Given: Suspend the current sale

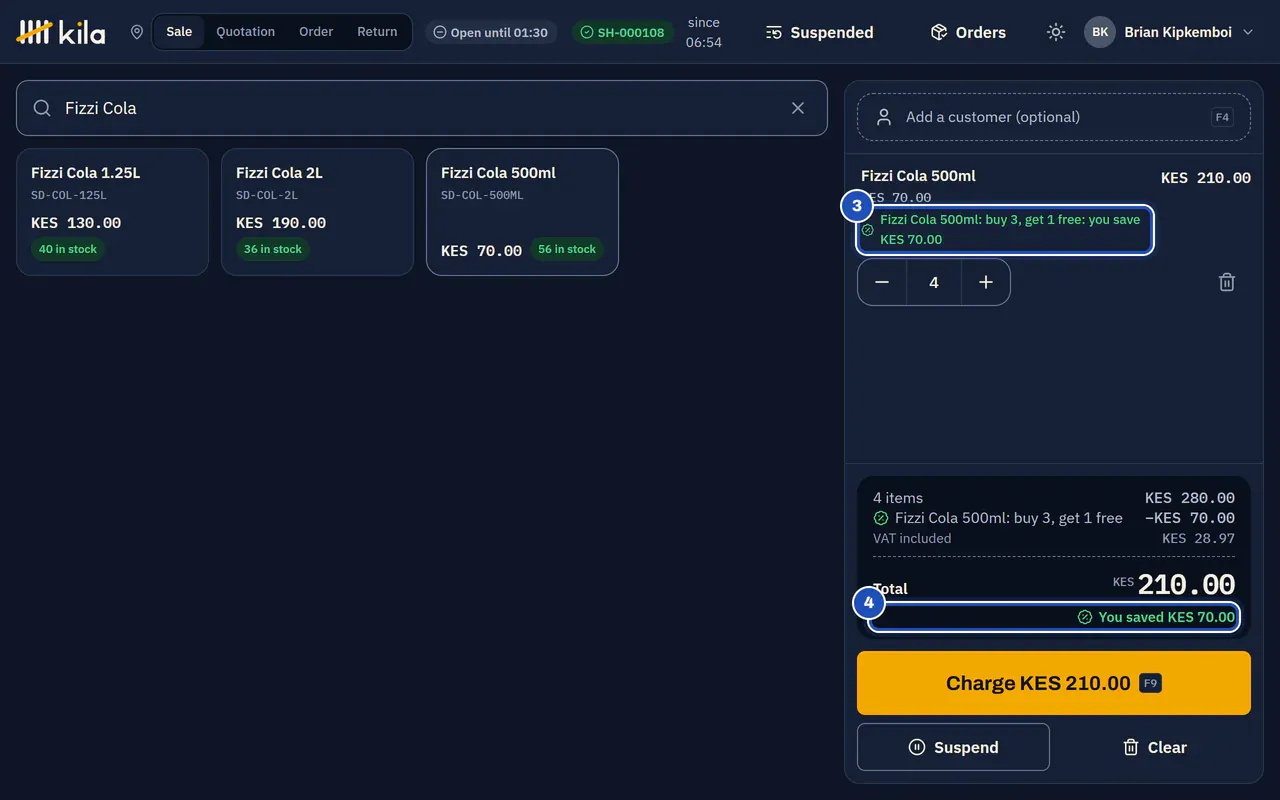Looking at the screenshot, I should 953,747.
